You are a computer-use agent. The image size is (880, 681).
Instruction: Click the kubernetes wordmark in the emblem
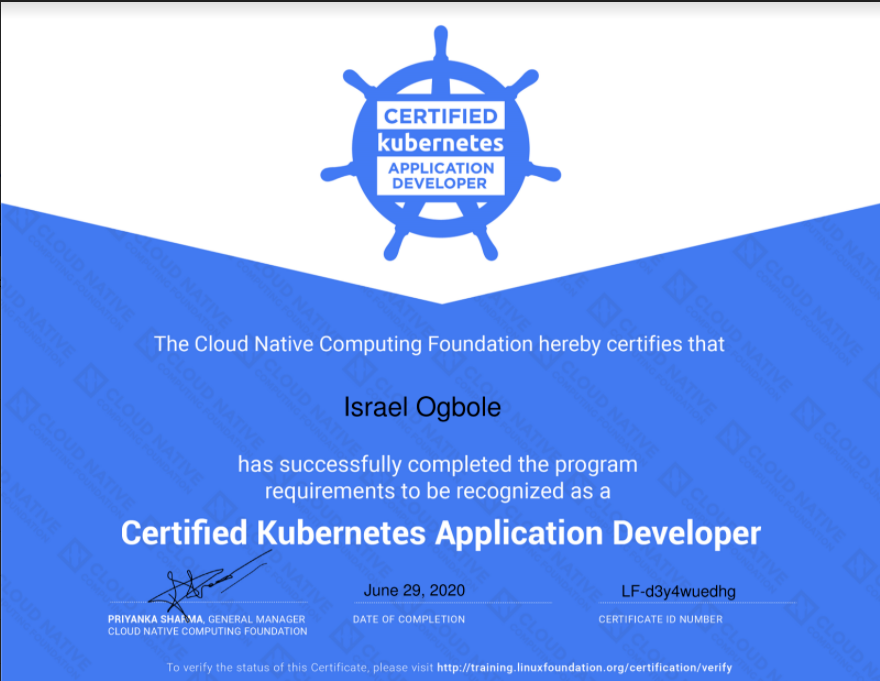coord(440,140)
